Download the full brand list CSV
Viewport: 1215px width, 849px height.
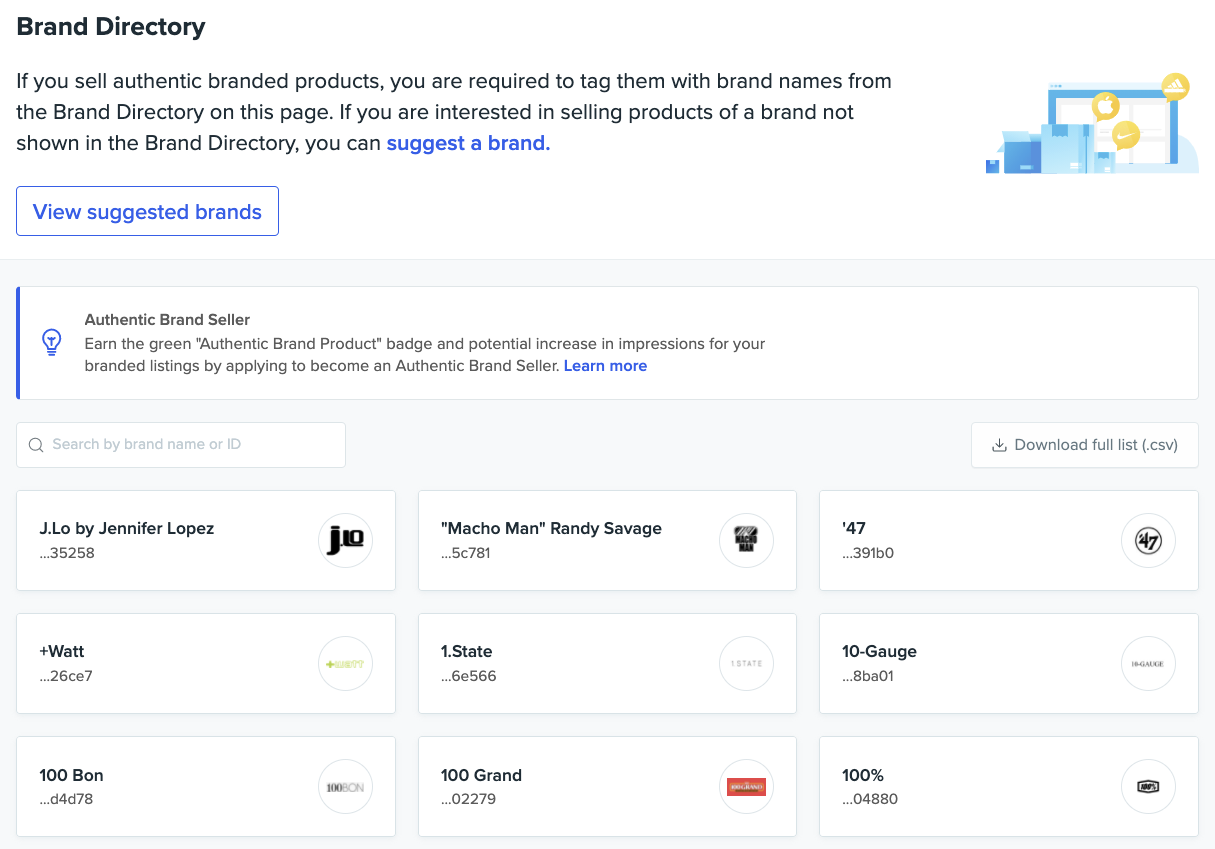[1085, 445]
